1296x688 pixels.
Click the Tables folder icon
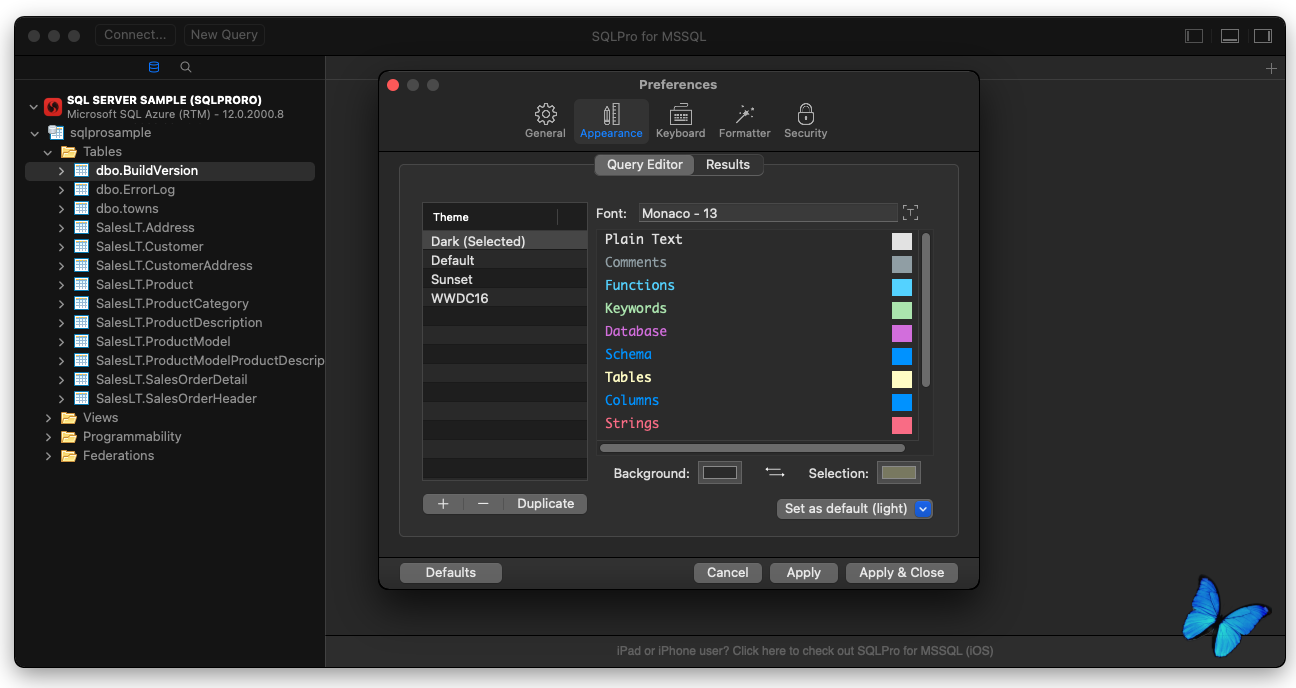[x=69, y=151]
